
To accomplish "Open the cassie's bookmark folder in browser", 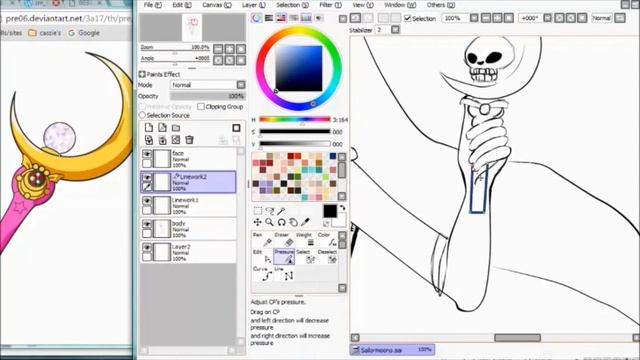I will click(44, 33).
